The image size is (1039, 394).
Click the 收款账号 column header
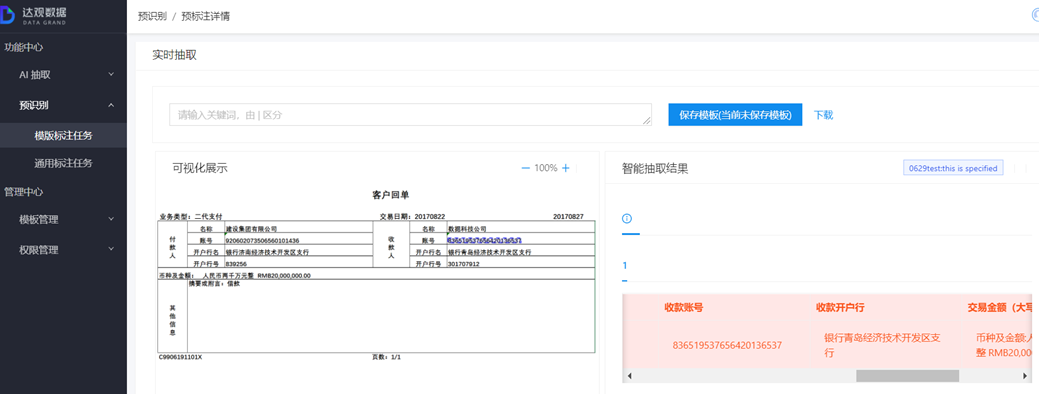pyautogui.click(x=683, y=307)
